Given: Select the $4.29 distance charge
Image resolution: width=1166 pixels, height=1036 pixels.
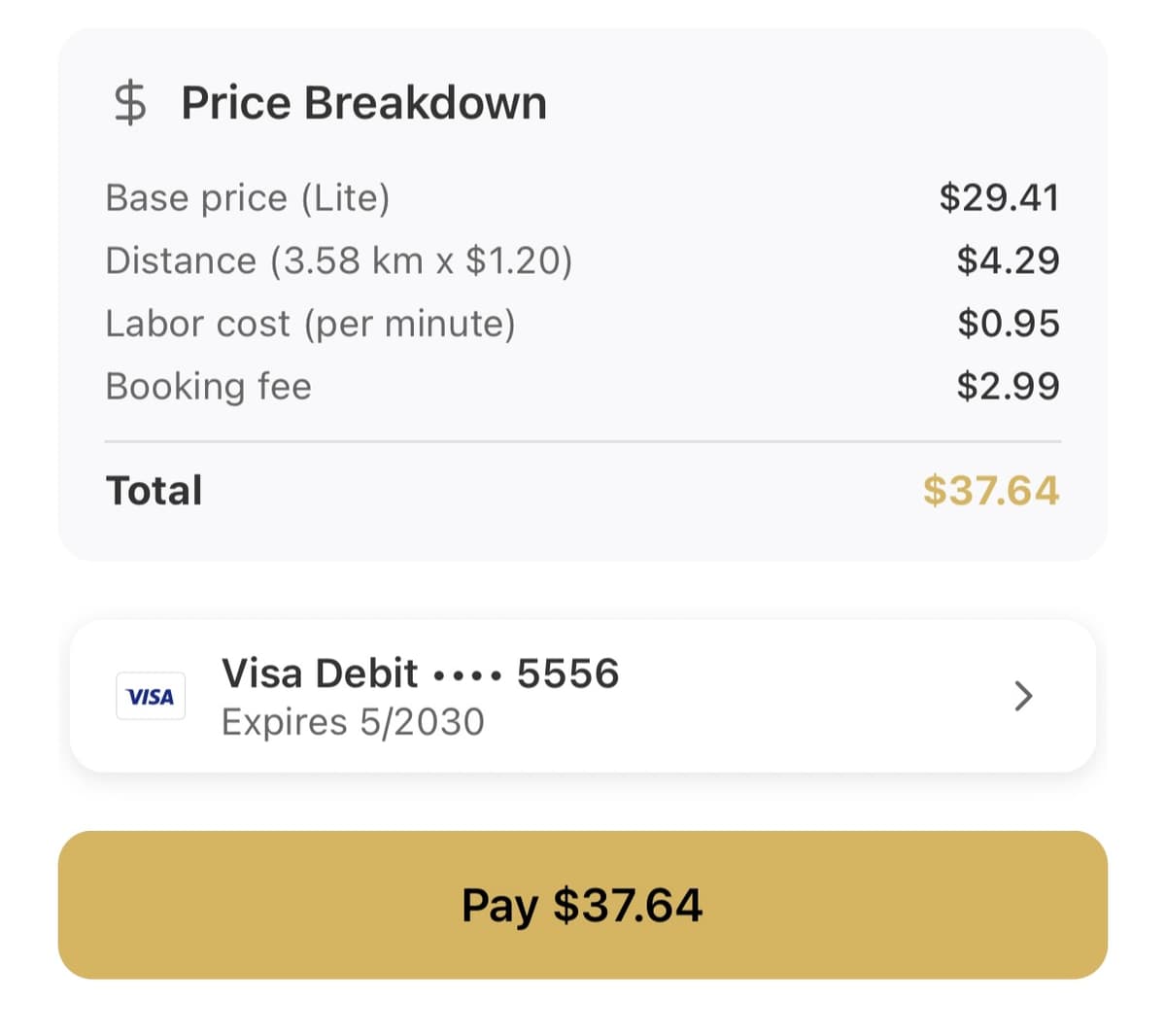Looking at the screenshot, I should (1010, 260).
